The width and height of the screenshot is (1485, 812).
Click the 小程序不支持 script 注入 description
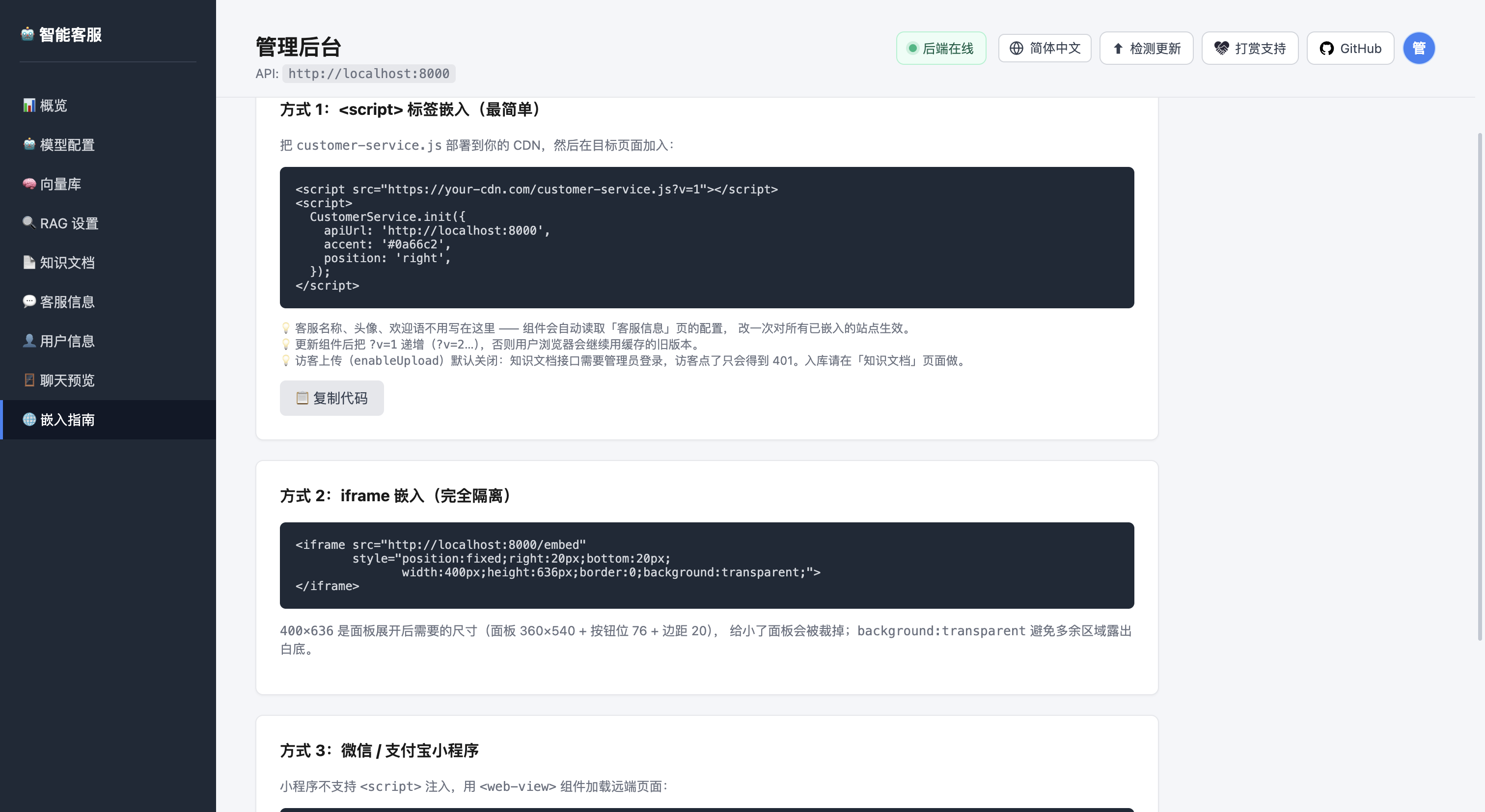coord(474,786)
